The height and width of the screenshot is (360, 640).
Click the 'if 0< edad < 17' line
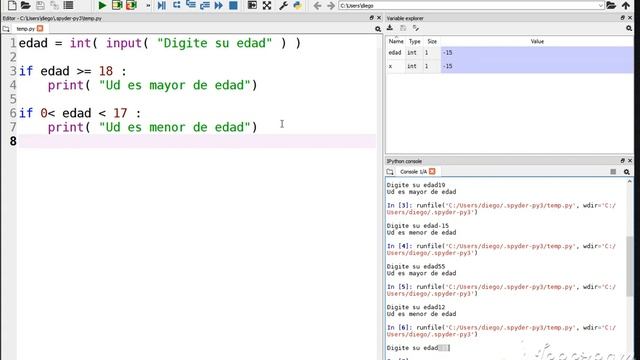tap(80, 113)
